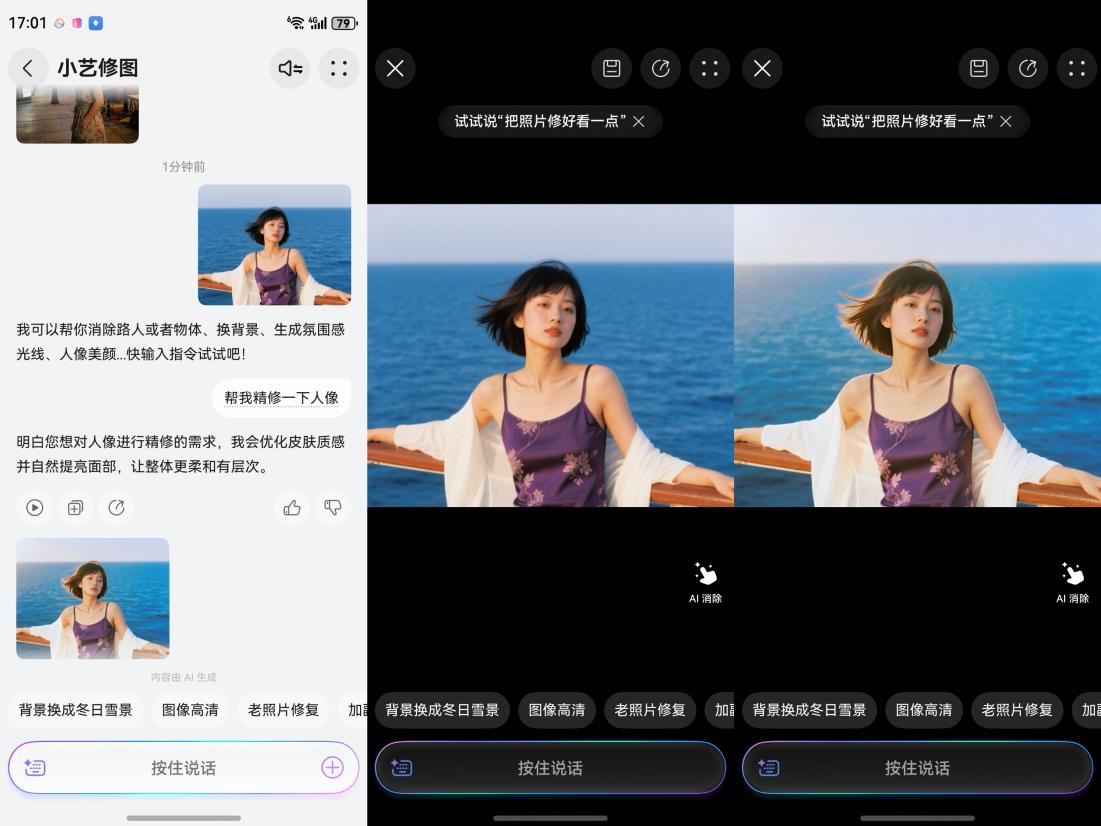This screenshot has height=826, width=1101.
Task: Click the add-copy icon below the AI reply
Action: click(x=75, y=508)
